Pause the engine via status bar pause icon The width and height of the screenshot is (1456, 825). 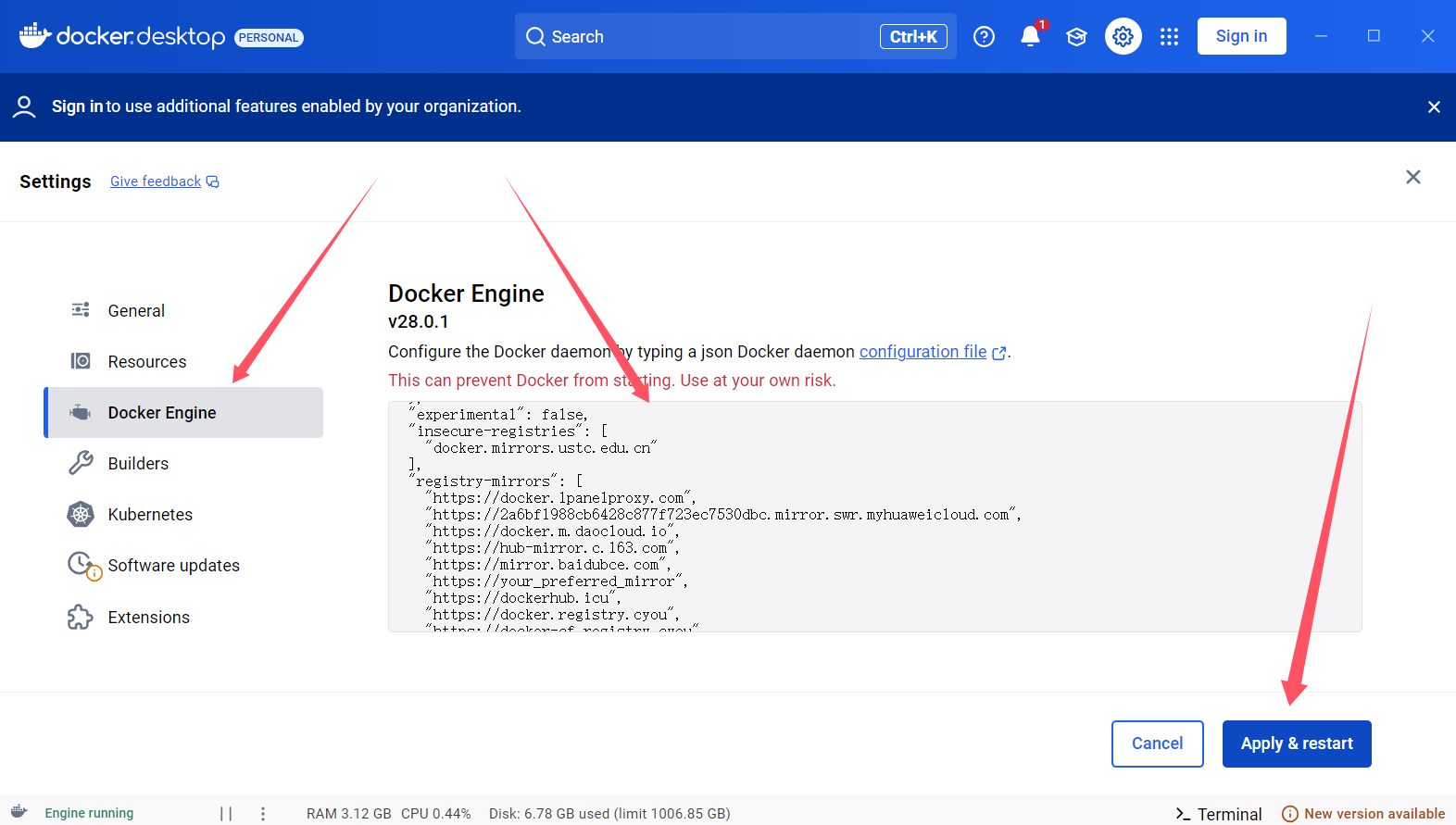point(226,813)
